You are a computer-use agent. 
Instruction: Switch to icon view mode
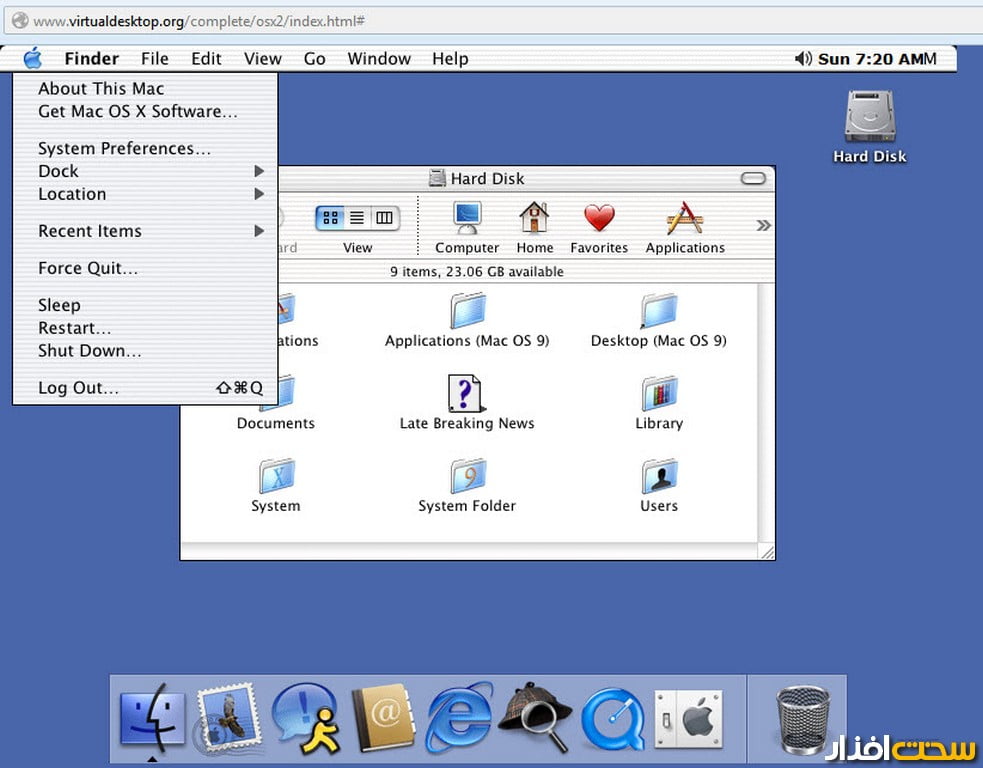(330, 218)
